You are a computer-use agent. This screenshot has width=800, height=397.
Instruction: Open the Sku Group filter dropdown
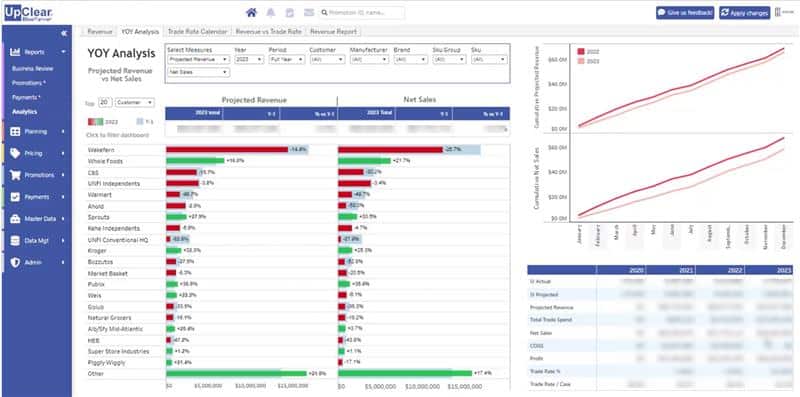coord(449,59)
